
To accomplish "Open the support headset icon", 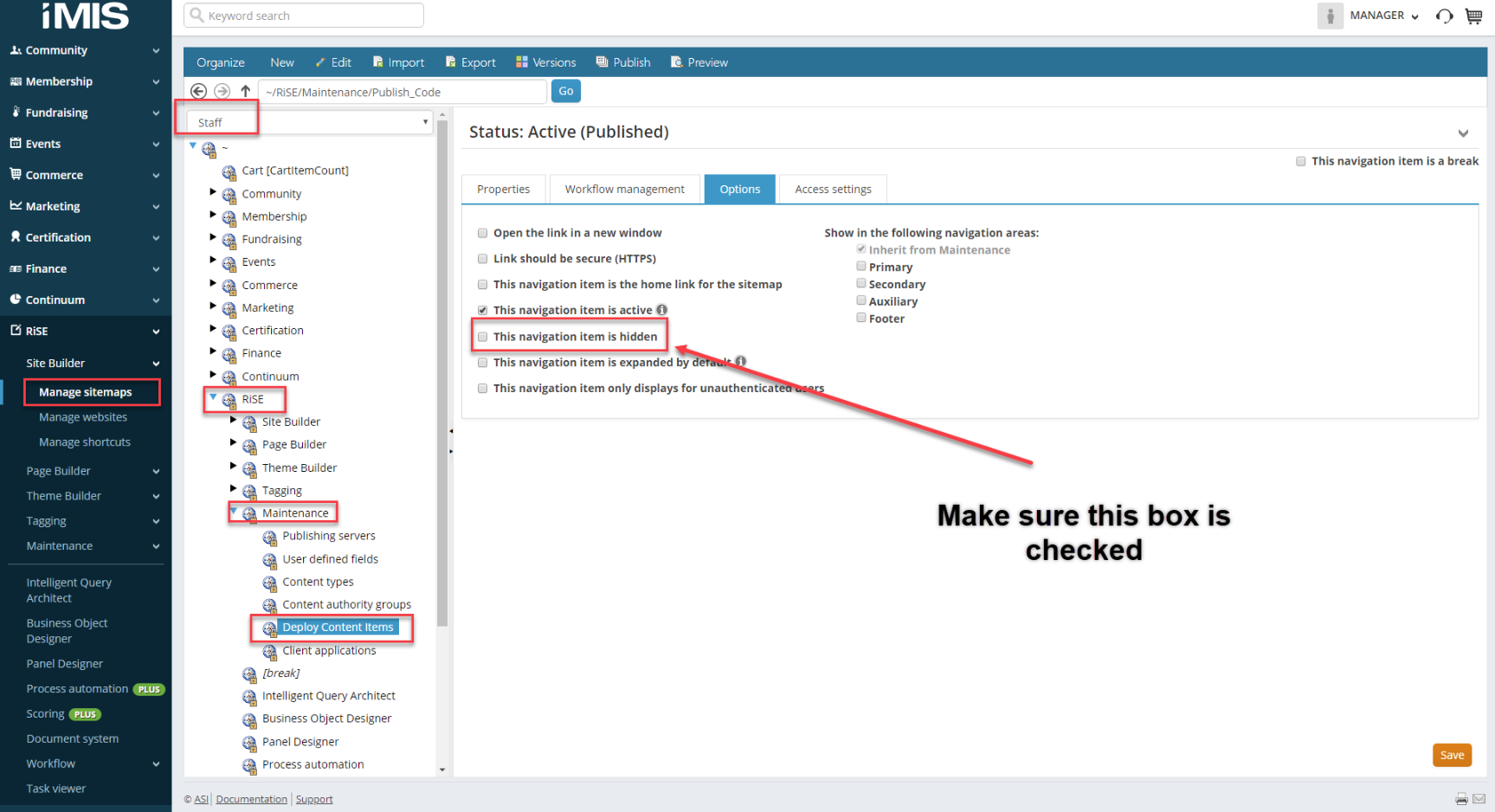I will click(1444, 16).
